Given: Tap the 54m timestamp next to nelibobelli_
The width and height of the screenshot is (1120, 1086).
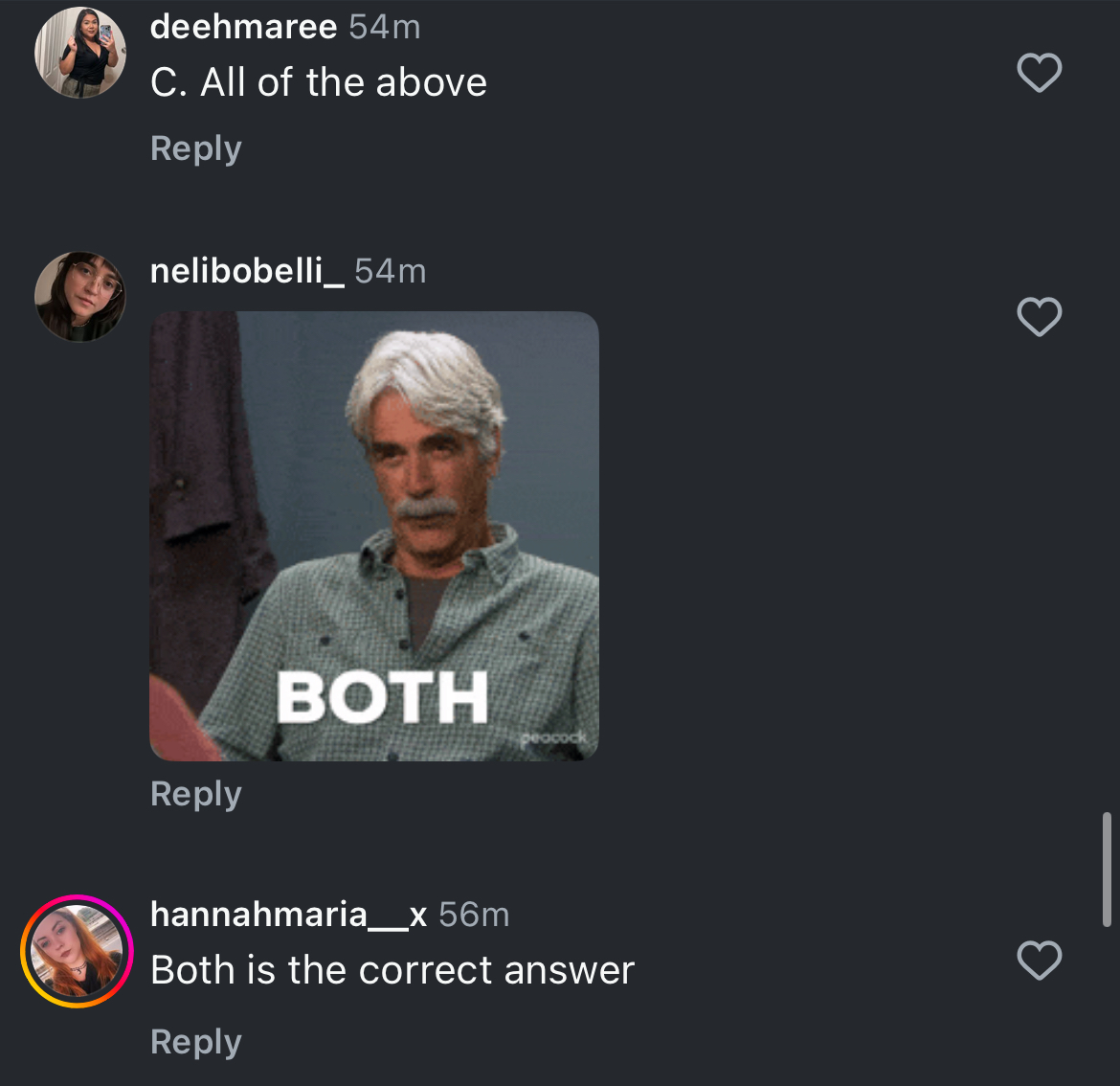Looking at the screenshot, I should [x=390, y=272].
